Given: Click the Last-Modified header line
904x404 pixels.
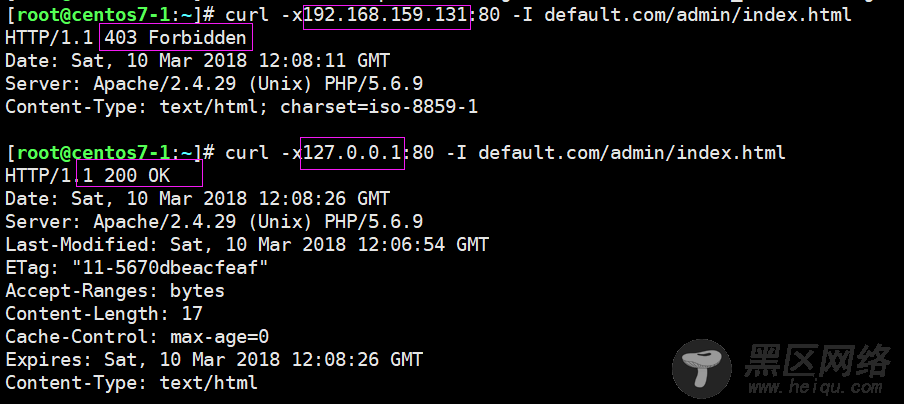Looking at the screenshot, I should coord(247,244).
